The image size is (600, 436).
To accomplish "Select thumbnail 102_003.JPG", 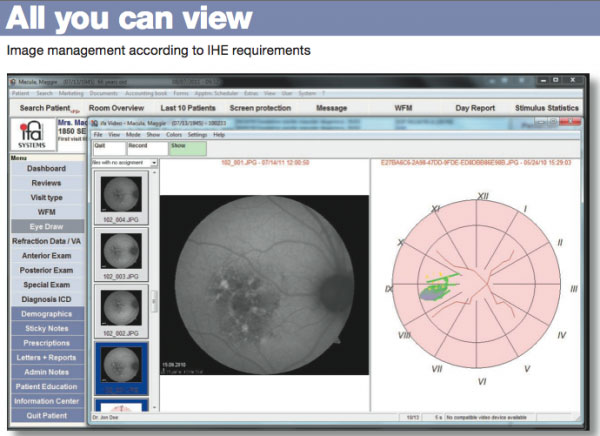I will [121, 248].
